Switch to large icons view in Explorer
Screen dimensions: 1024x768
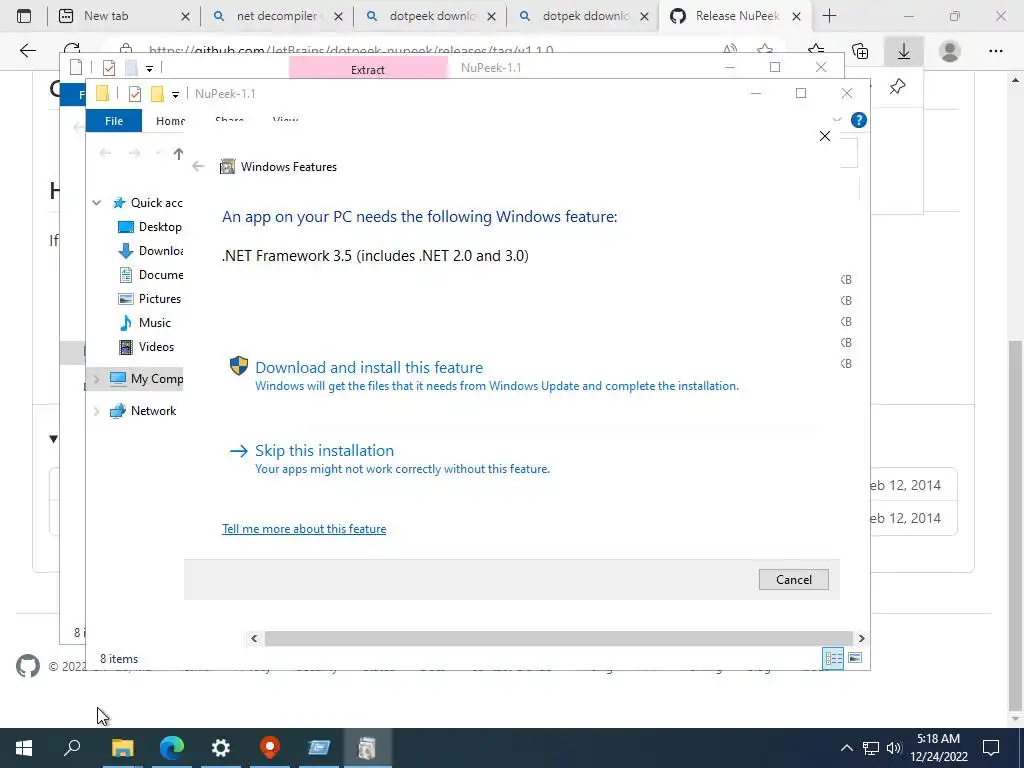pyautogui.click(x=855, y=658)
